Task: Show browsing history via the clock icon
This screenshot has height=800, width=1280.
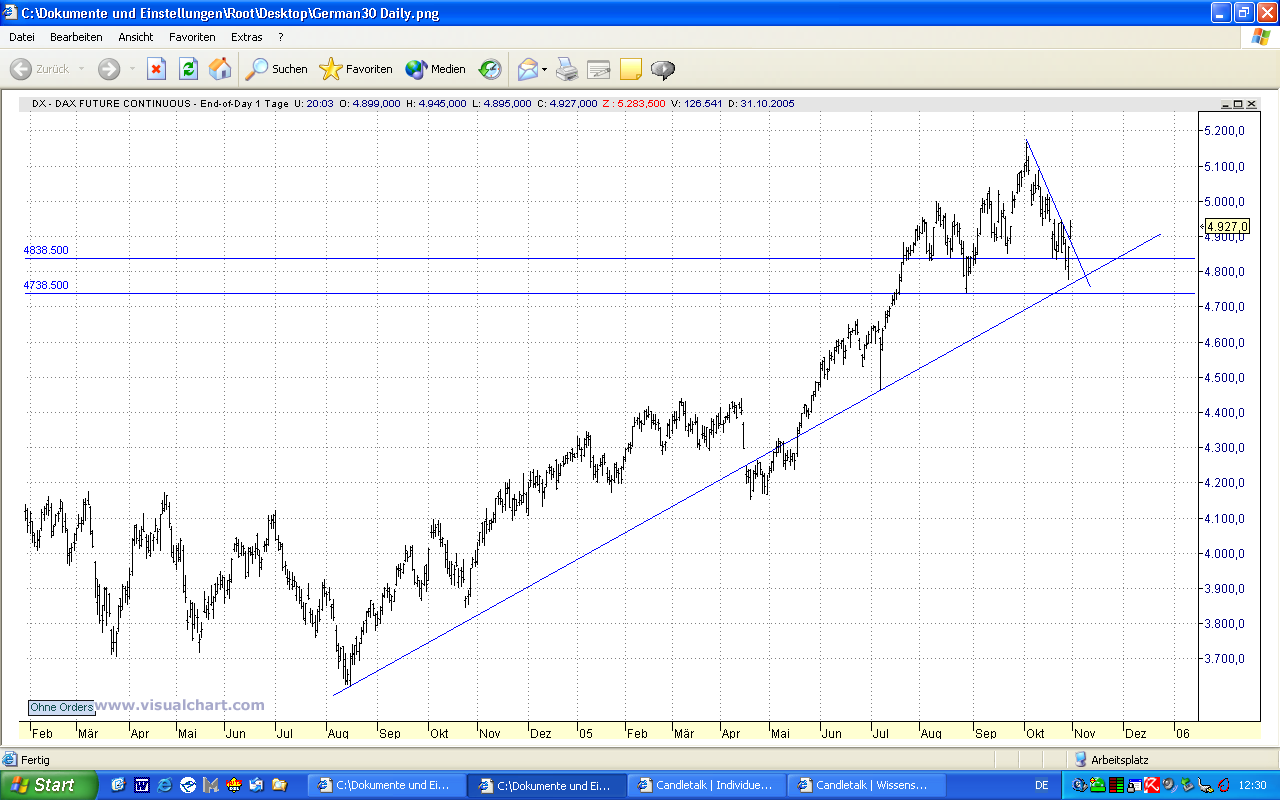Action: point(490,69)
